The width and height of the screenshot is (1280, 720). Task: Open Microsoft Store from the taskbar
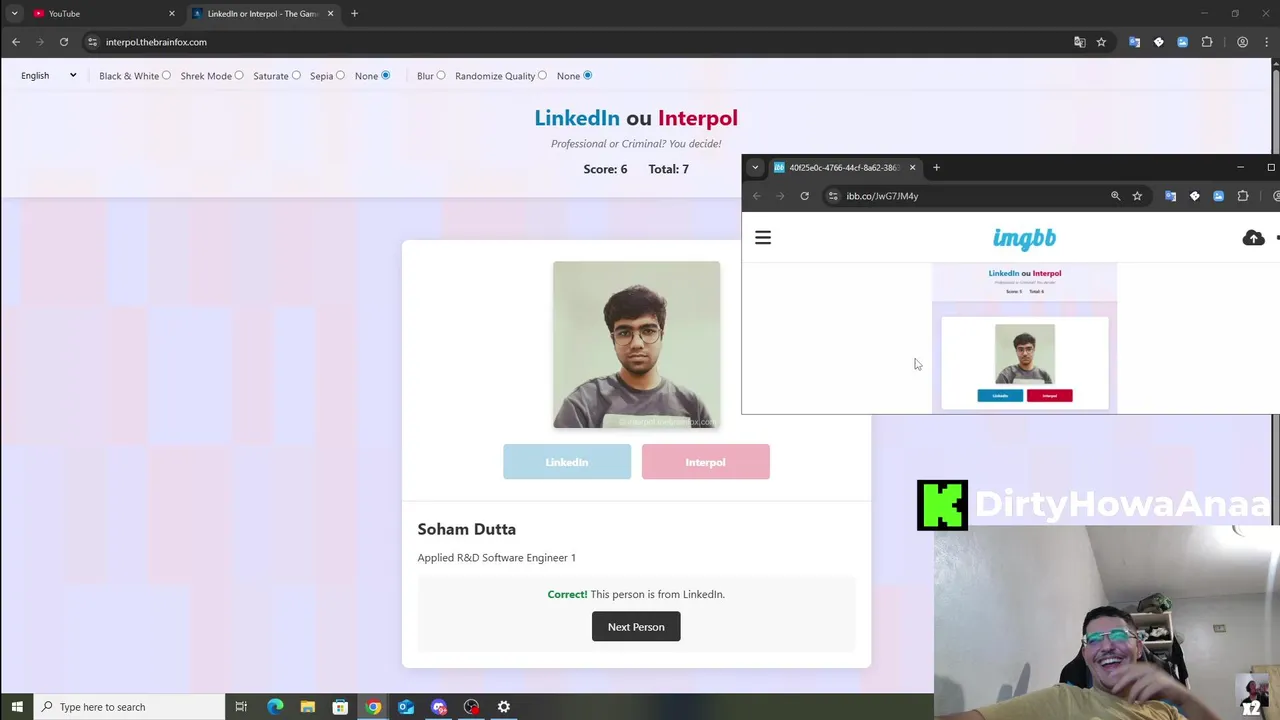(x=340, y=707)
